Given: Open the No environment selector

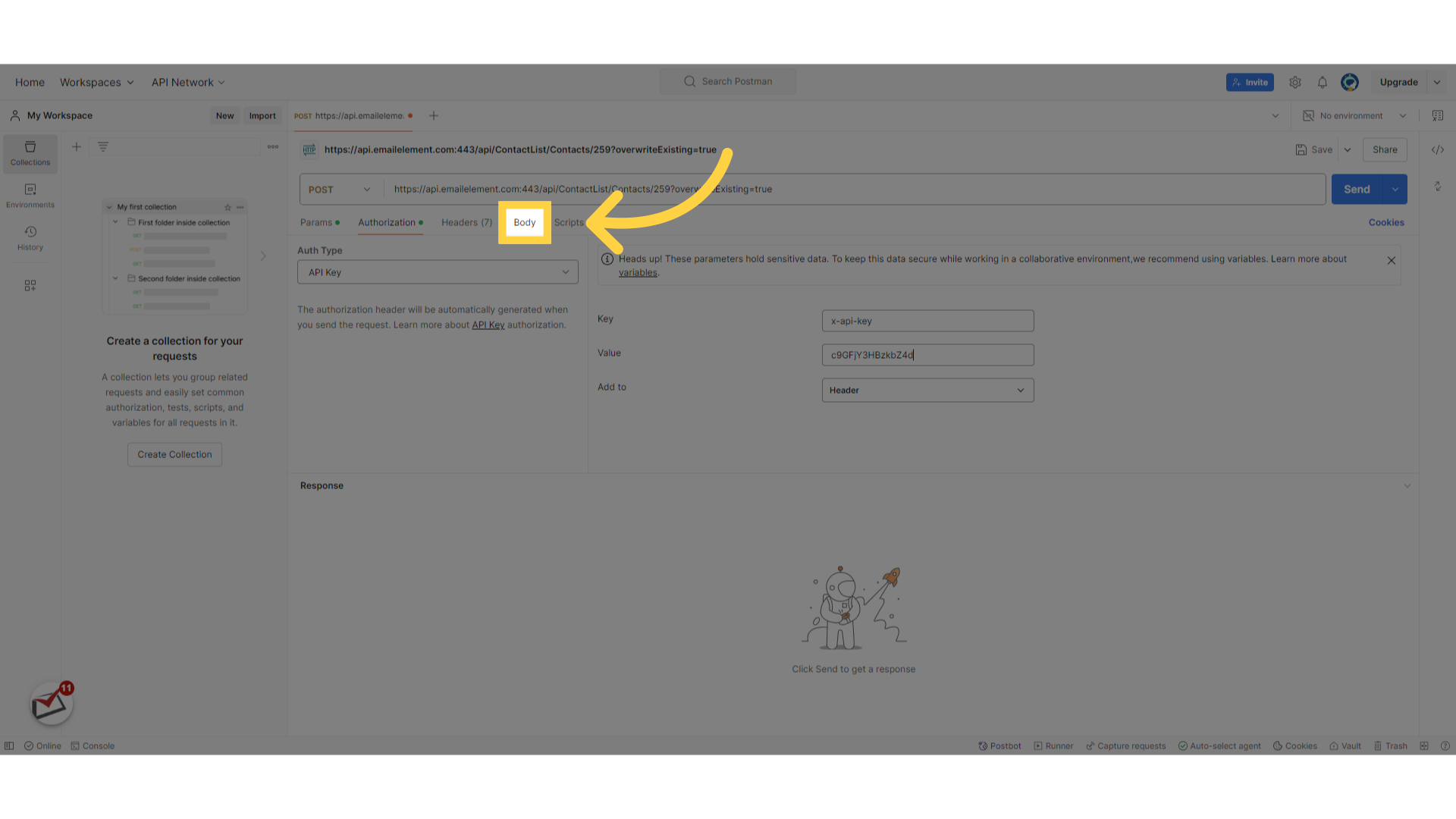Looking at the screenshot, I should (x=1354, y=116).
